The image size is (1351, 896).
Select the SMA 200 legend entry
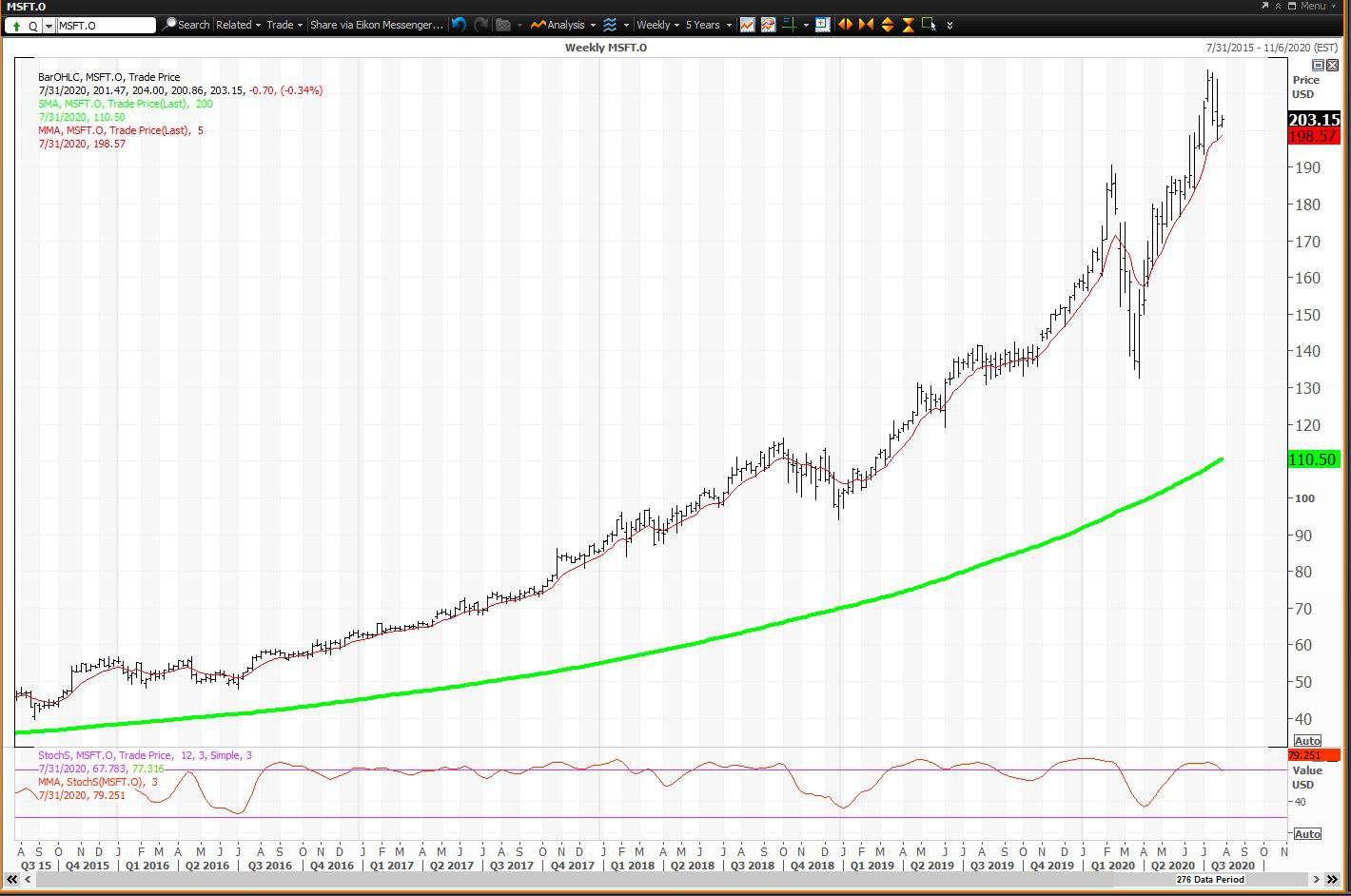coord(126,104)
